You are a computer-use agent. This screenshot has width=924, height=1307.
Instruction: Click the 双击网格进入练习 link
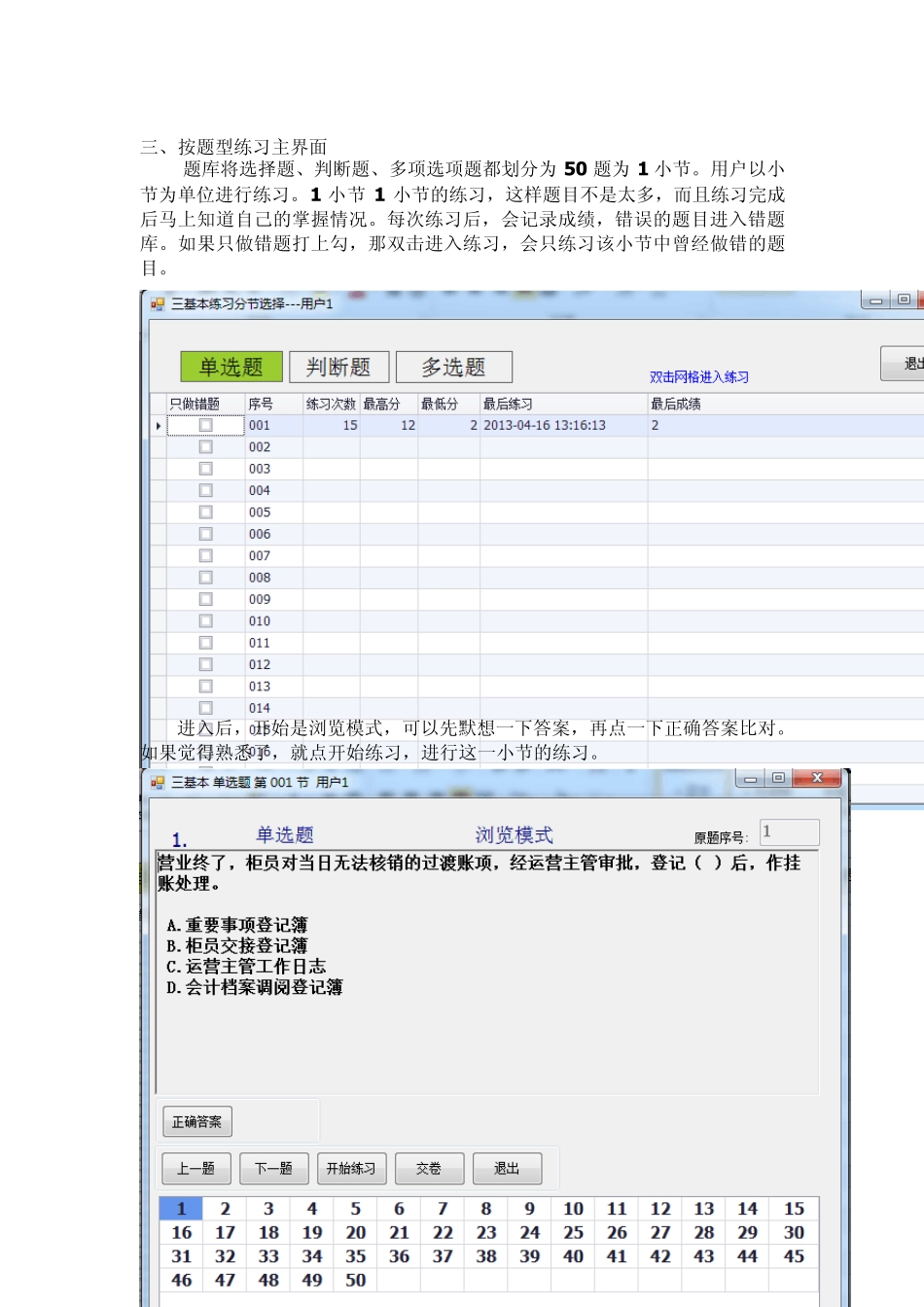coord(699,377)
